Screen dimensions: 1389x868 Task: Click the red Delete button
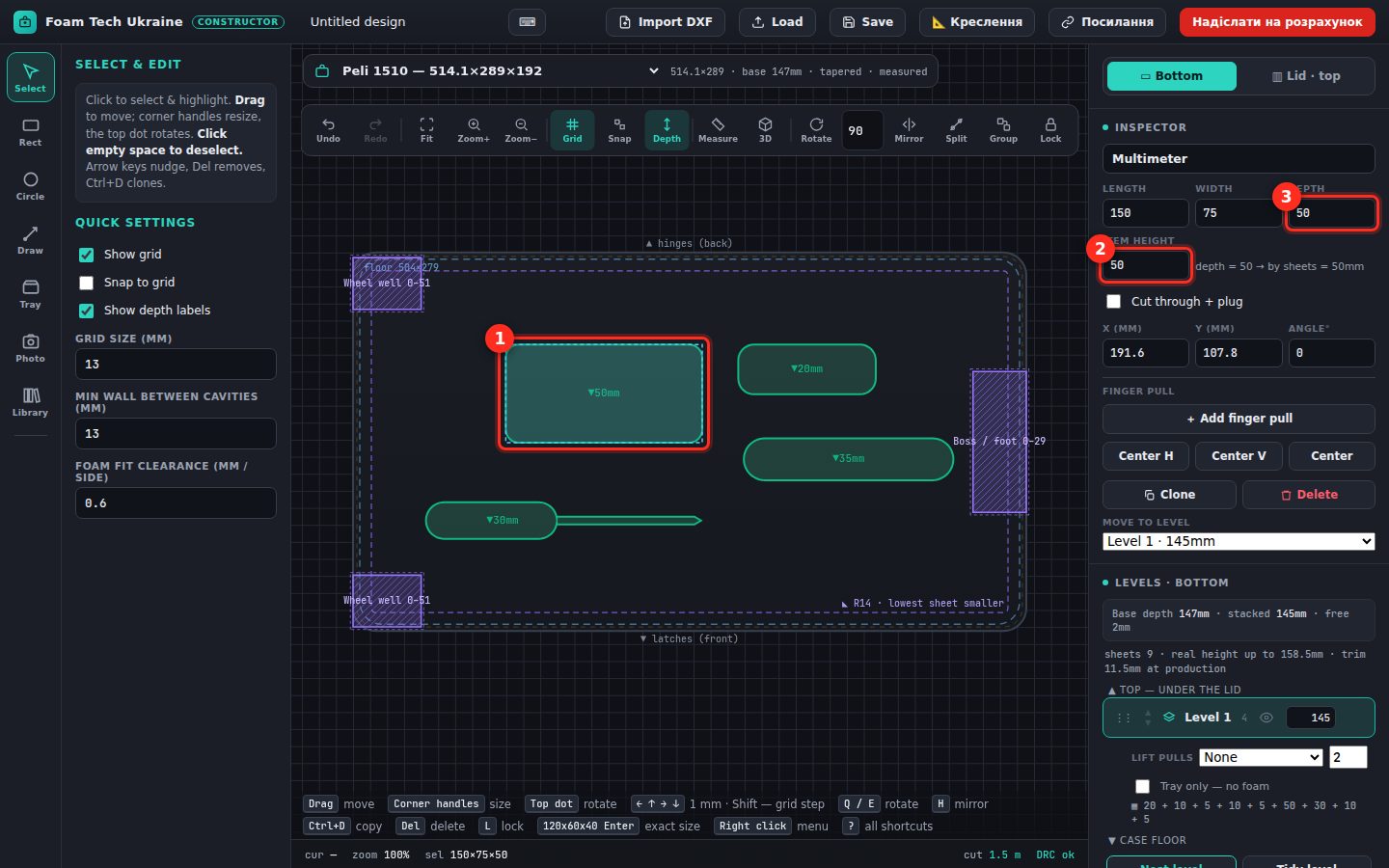click(x=1309, y=495)
